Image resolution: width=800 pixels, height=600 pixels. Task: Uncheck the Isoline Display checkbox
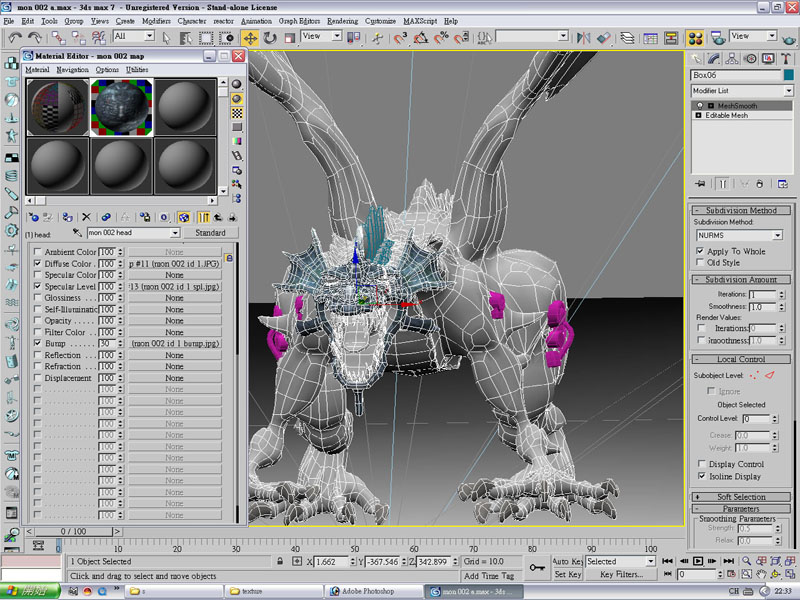702,476
